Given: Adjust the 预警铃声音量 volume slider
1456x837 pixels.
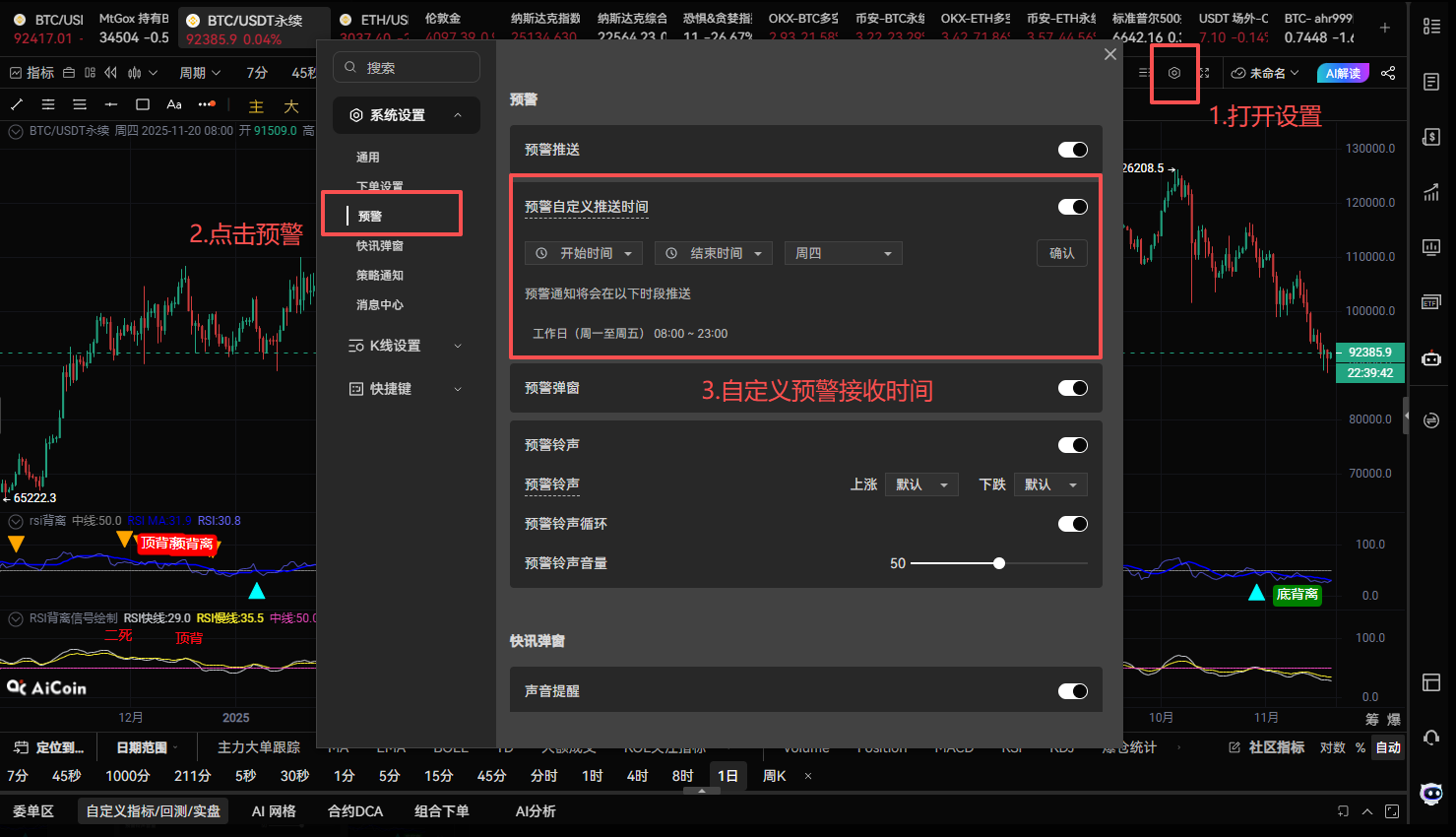Looking at the screenshot, I should pyautogui.click(x=999, y=562).
